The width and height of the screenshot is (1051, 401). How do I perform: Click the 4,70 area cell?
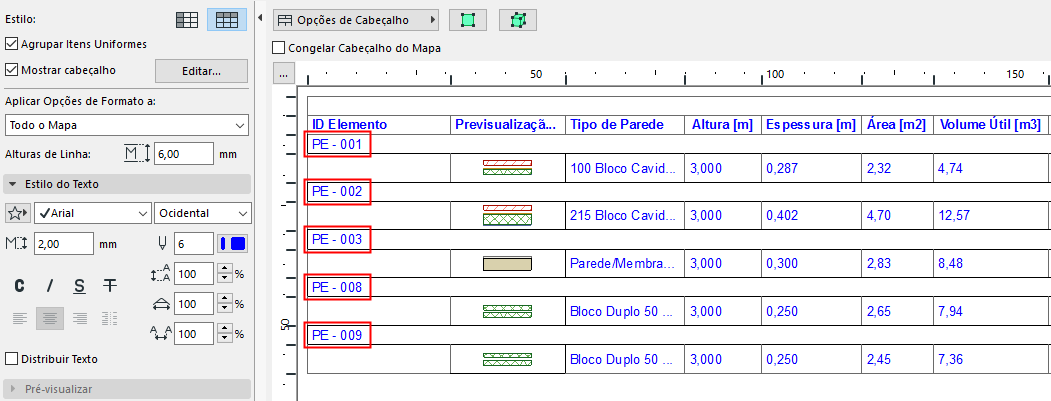click(897, 216)
